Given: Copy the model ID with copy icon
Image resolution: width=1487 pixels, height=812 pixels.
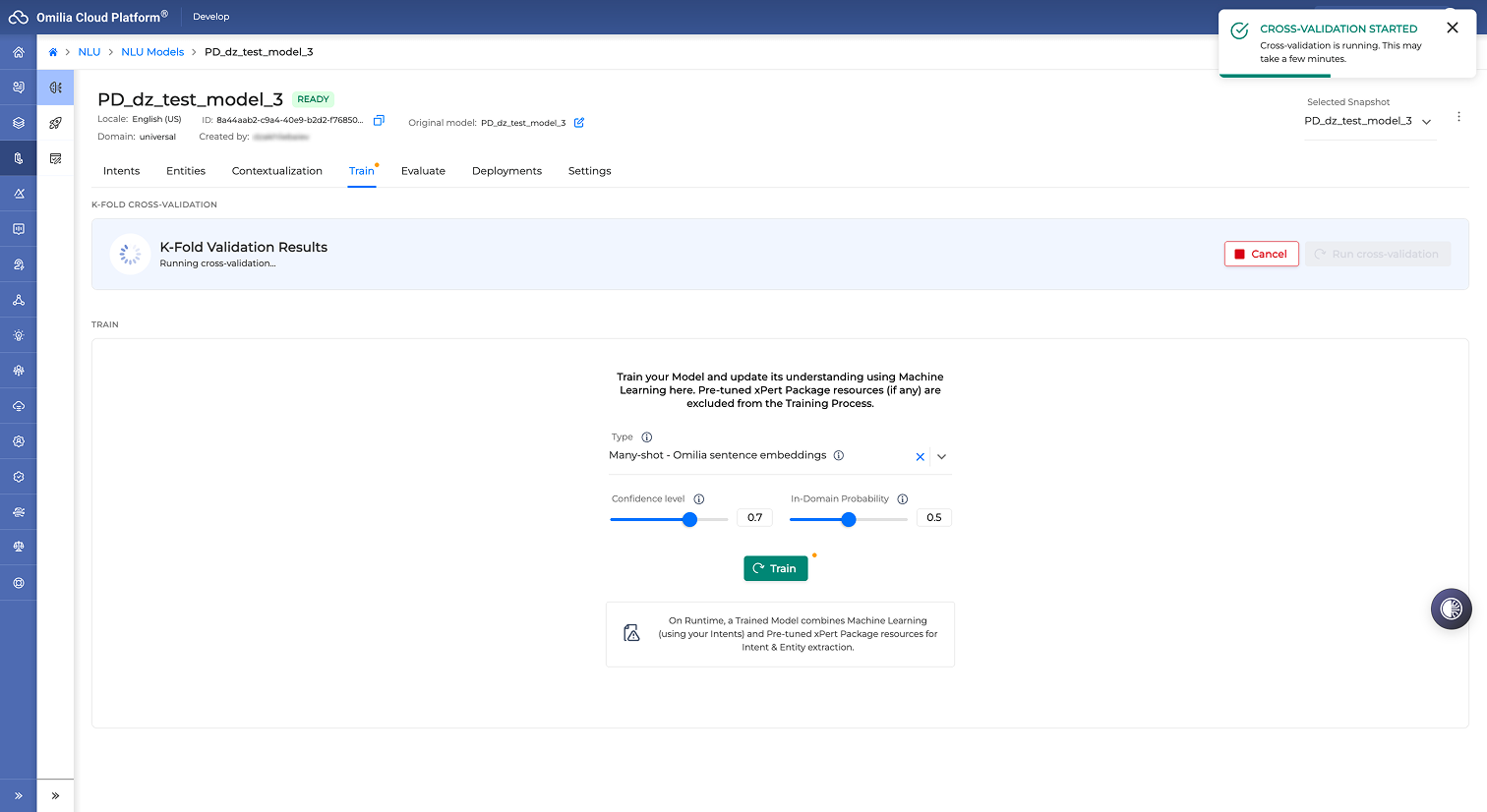Looking at the screenshot, I should click(x=379, y=120).
